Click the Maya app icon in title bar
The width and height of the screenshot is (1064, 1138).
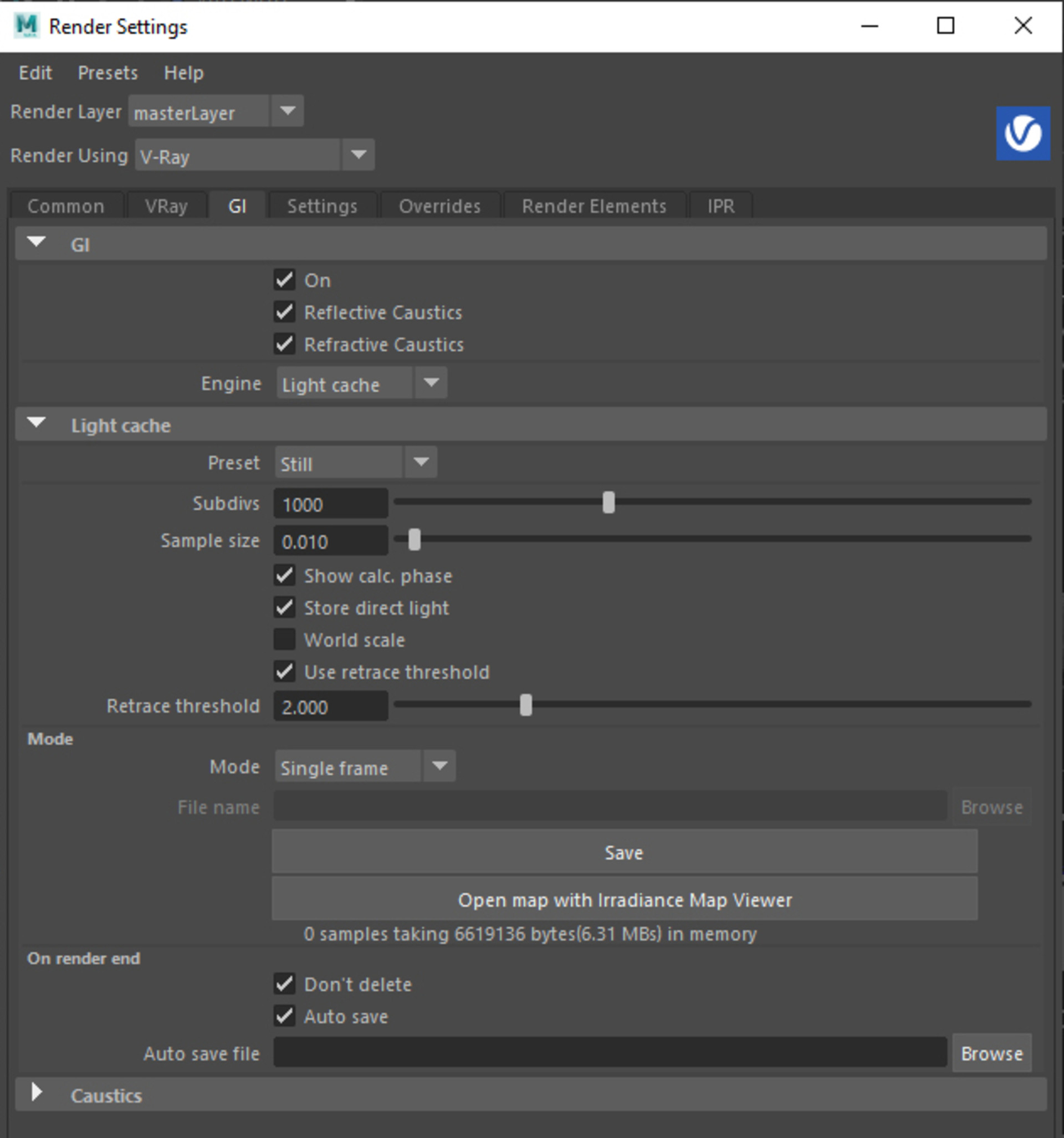[x=27, y=27]
